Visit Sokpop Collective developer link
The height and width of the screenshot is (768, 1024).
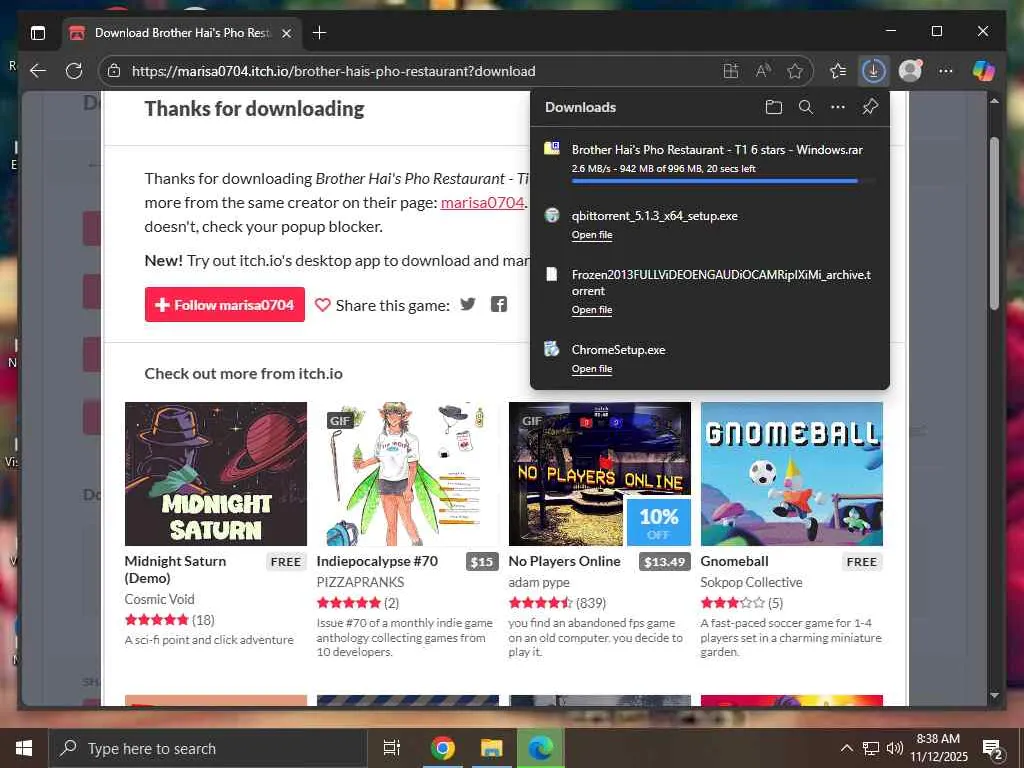click(751, 582)
